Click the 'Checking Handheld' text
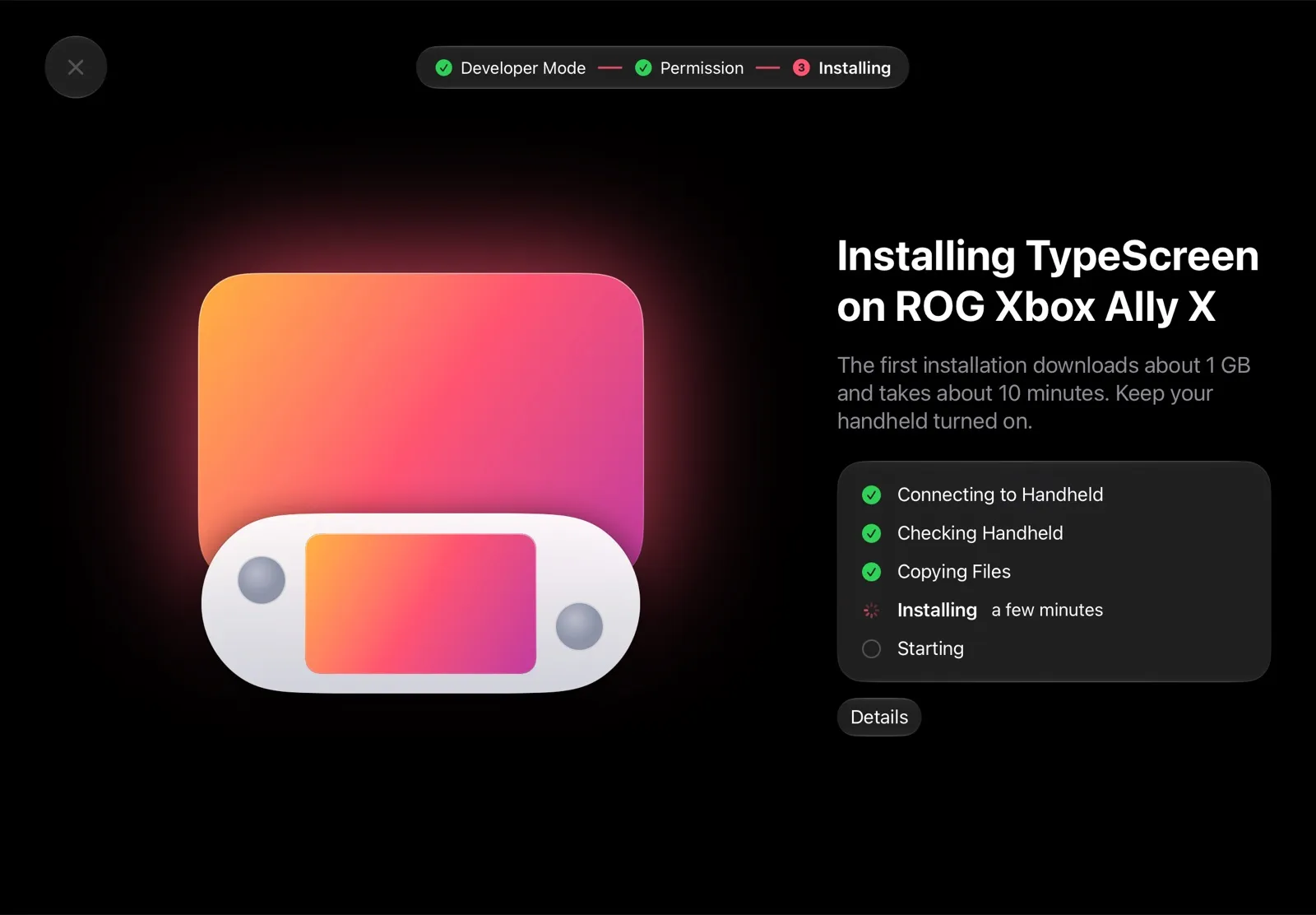1316x915 pixels. click(x=980, y=533)
